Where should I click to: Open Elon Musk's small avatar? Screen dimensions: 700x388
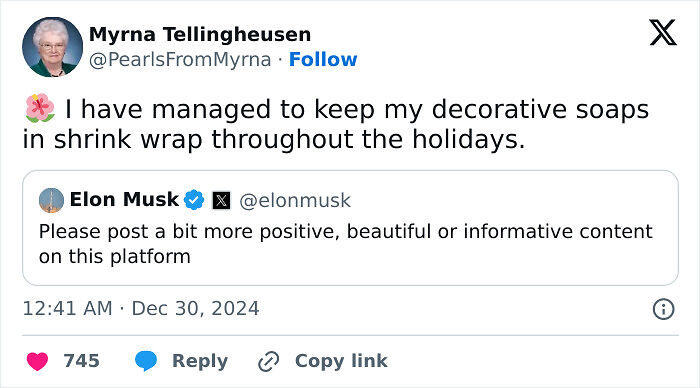51,200
